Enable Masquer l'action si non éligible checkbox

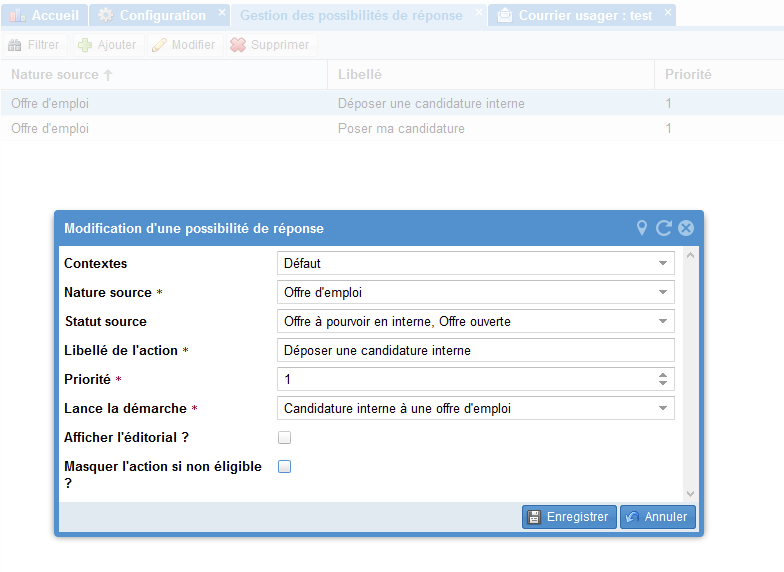click(x=285, y=467)
